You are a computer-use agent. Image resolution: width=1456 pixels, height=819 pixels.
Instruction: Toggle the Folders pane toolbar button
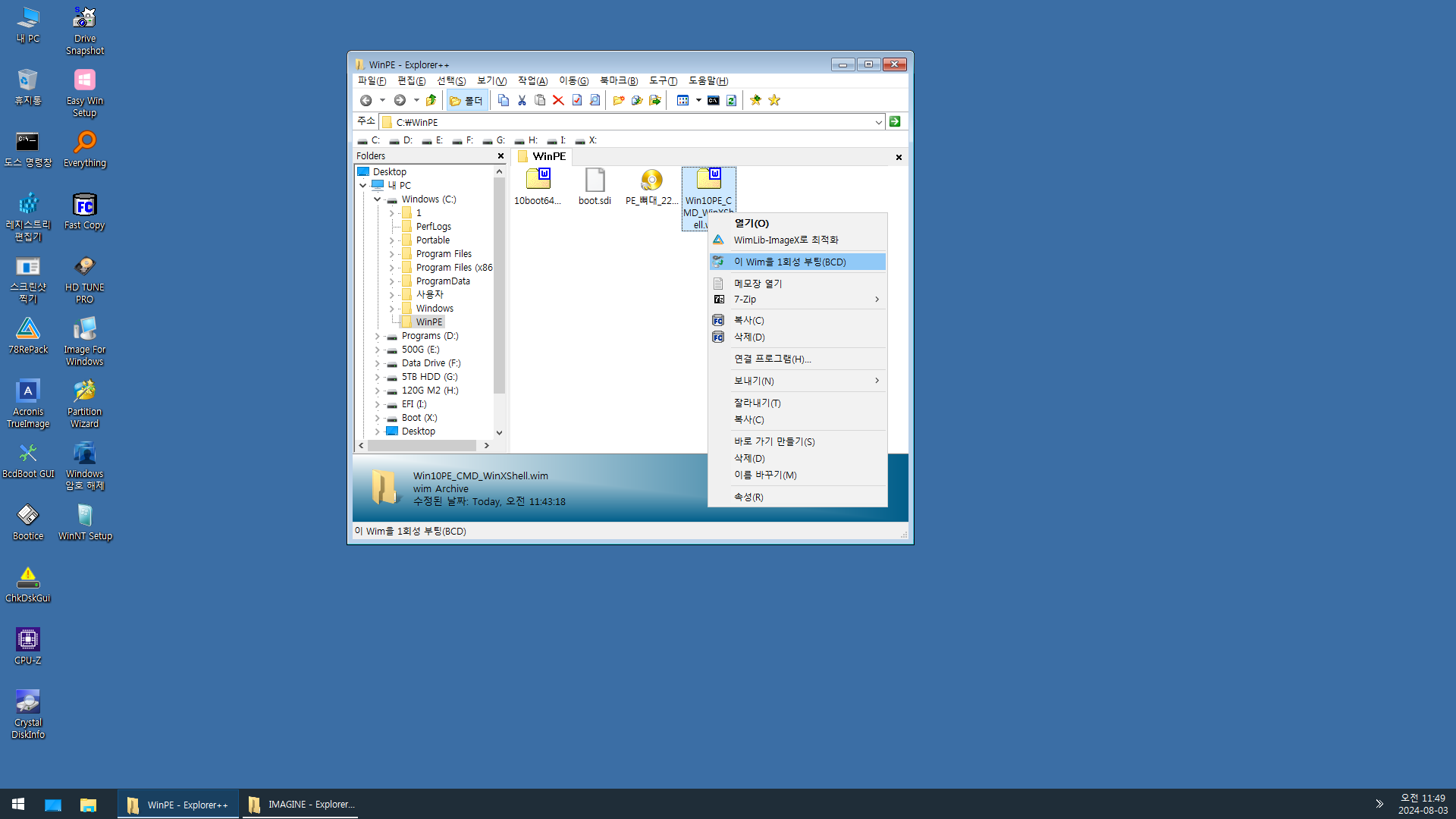[x=466, y=100]
